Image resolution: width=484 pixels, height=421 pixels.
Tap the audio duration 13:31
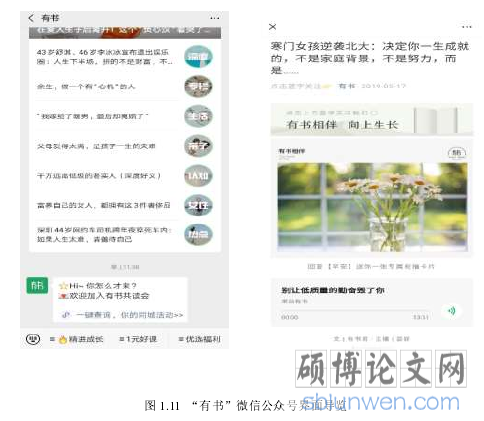(x=421, y=317)
